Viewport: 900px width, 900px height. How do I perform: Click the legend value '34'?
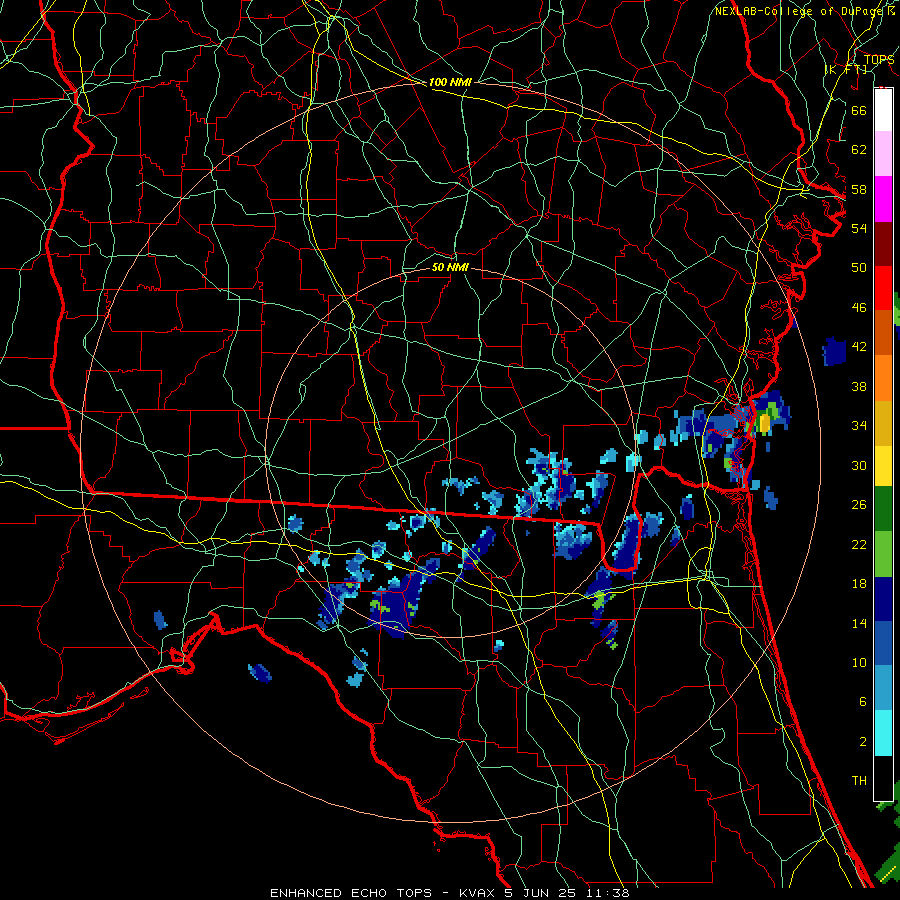[859, 426]
